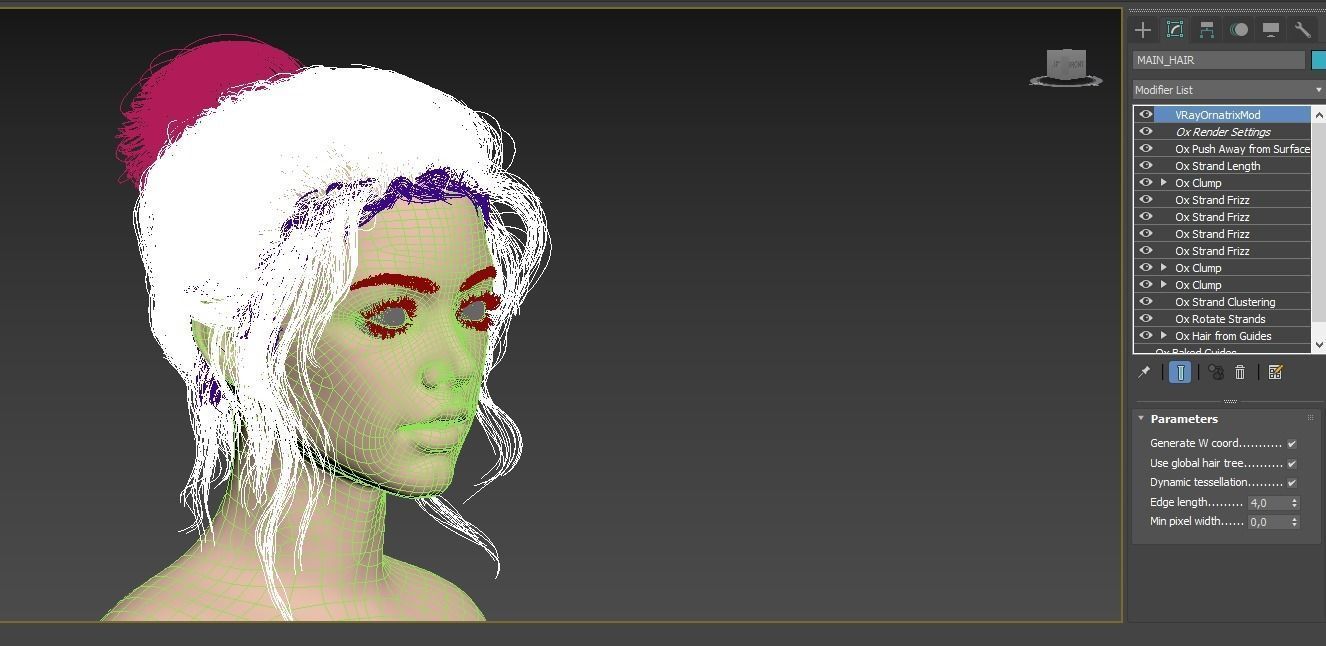1326x646 pixels.
Task: Click Min pixel width spinner arrows
Action: tap(1295, 522)
